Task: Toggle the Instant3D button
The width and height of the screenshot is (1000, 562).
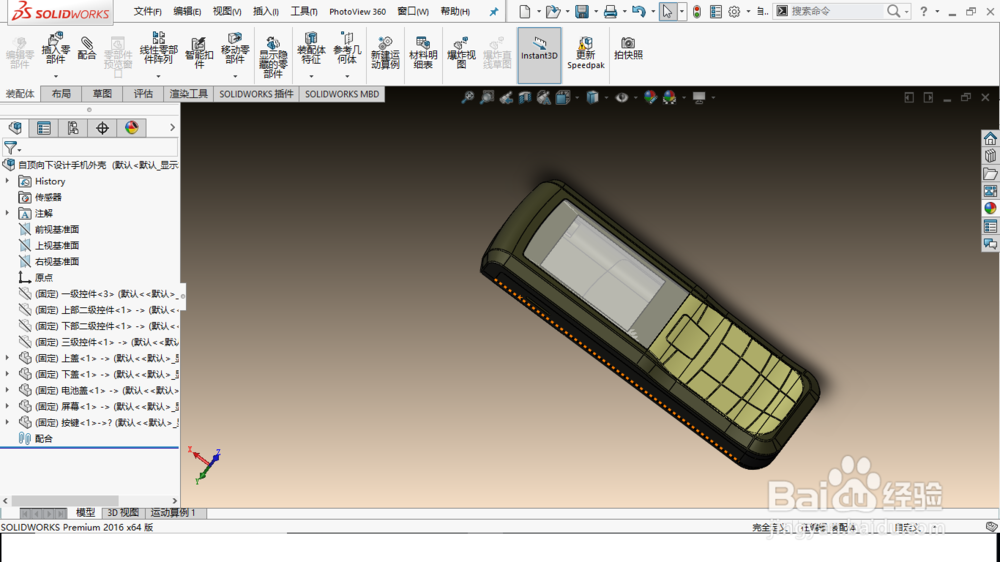Action: [x=540, y=55]
